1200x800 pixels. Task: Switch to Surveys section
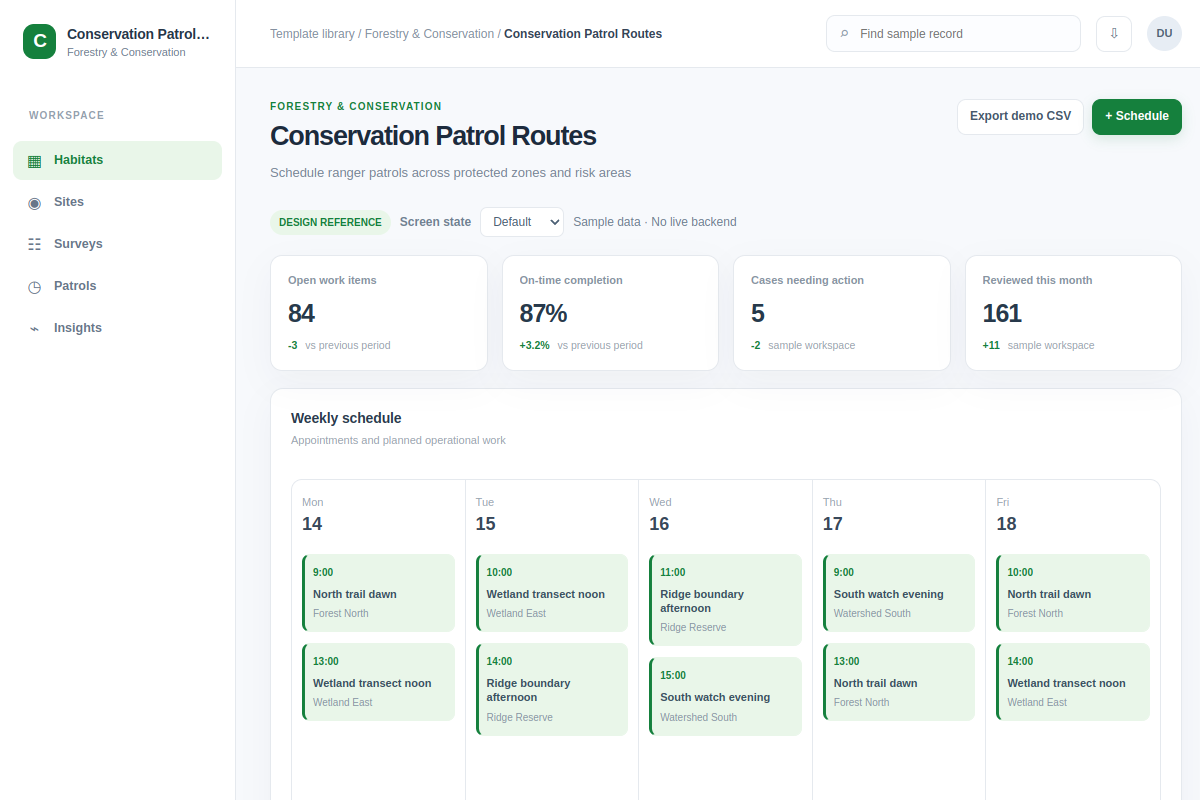pos(117,244)
